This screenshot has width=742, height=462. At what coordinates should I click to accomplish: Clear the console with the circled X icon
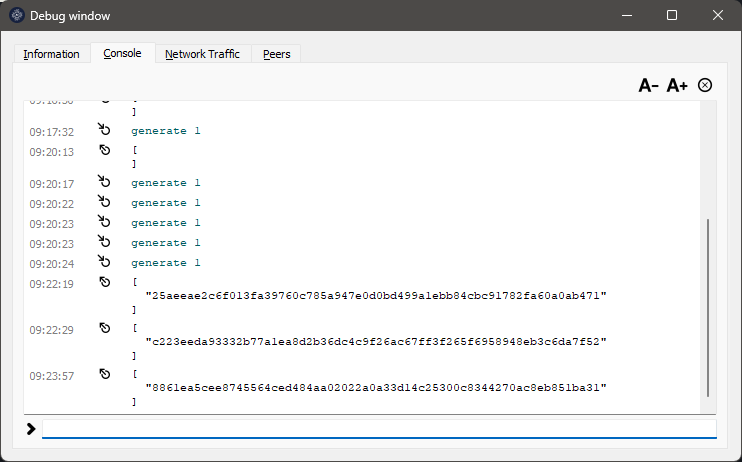705,85
